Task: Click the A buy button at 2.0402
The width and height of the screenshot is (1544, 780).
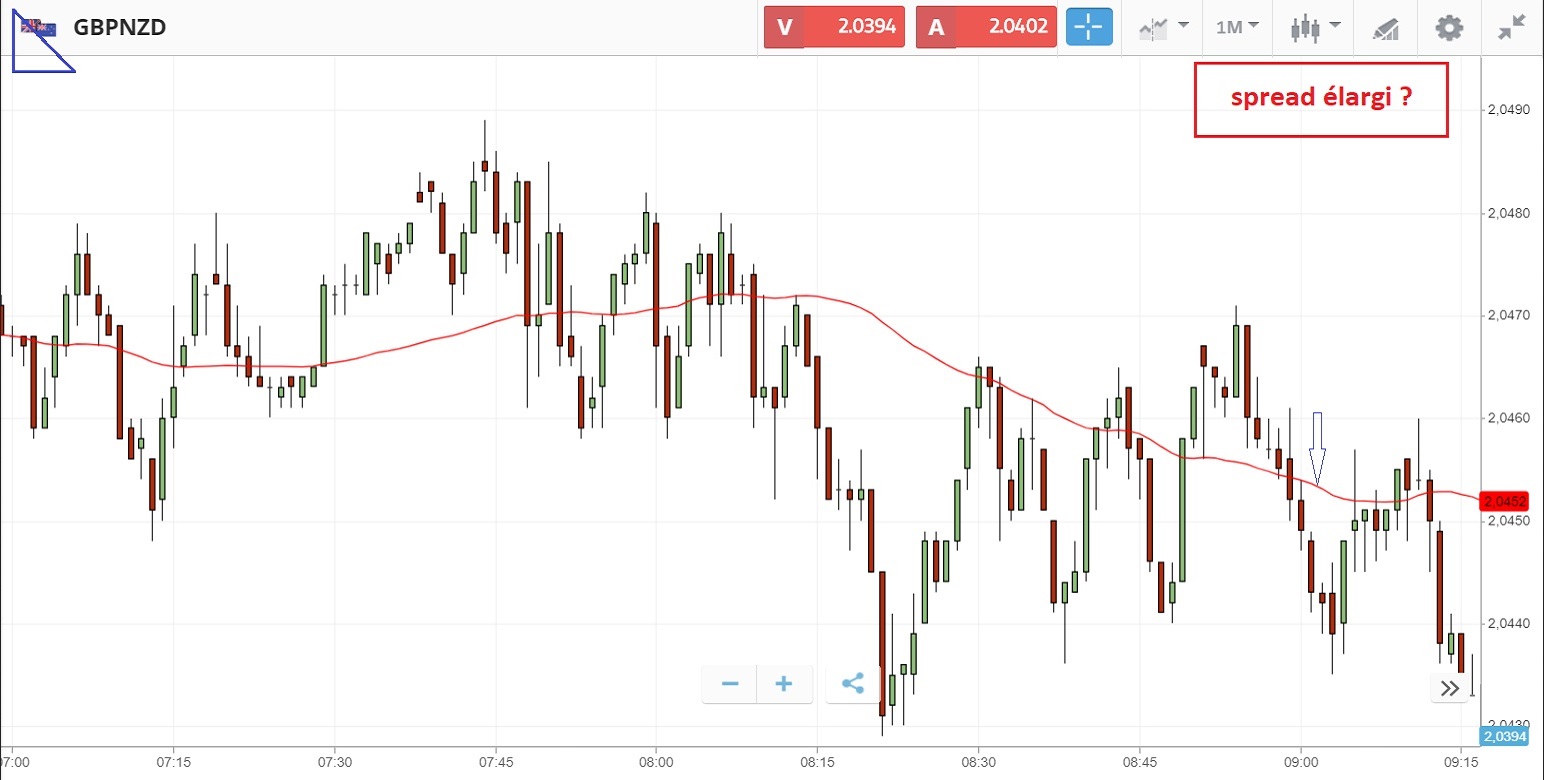Action: 986,27
